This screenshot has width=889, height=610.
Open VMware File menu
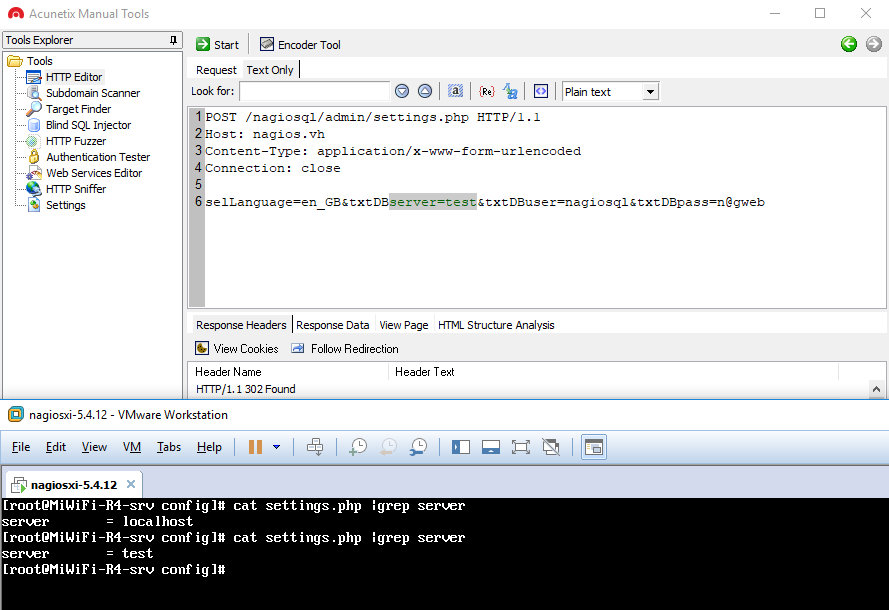click(x=21, y=447)
